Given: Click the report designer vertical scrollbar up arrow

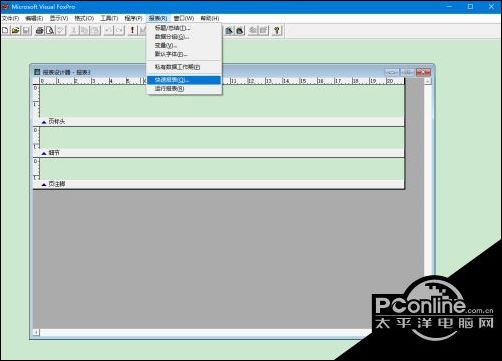Looking at the screenshot, I should pyautogui.click(x=427, y=81).
